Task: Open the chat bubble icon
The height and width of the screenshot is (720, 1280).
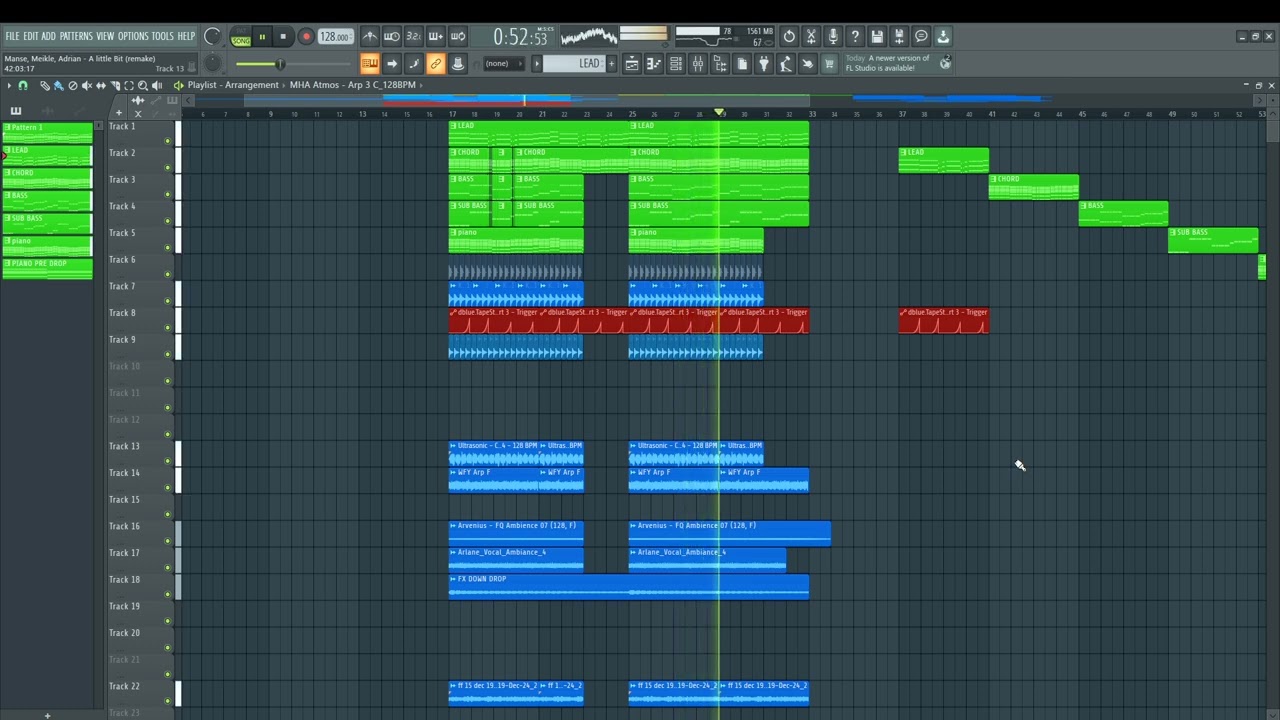Action: click(921, 37)
